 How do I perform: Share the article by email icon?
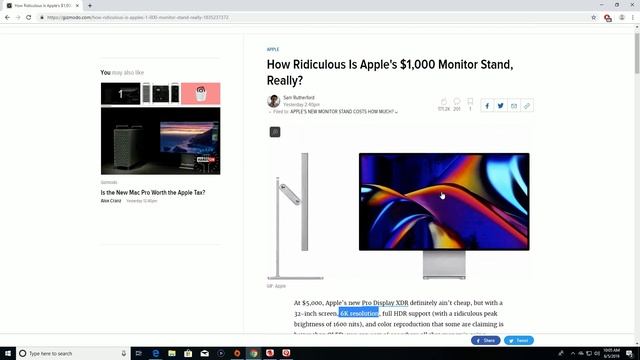click(514, 106)
